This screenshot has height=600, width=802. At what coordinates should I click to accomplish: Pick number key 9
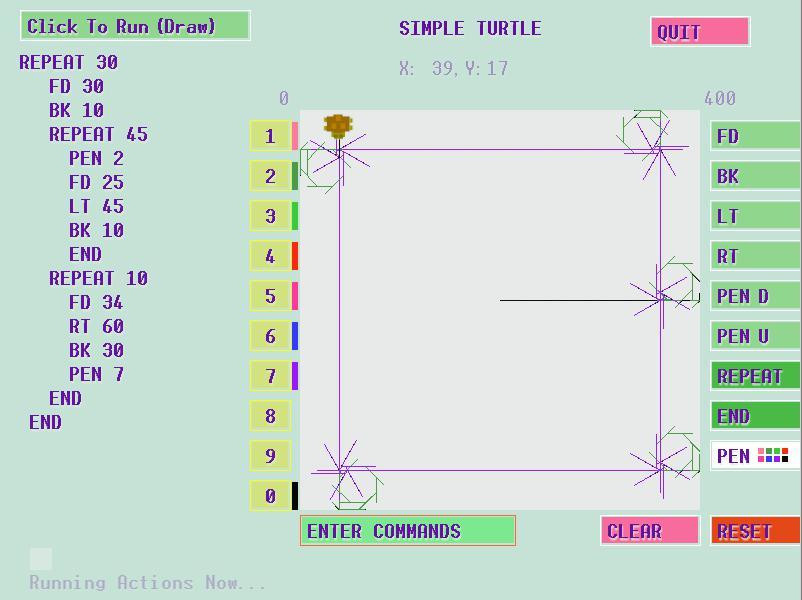[270, 455]
